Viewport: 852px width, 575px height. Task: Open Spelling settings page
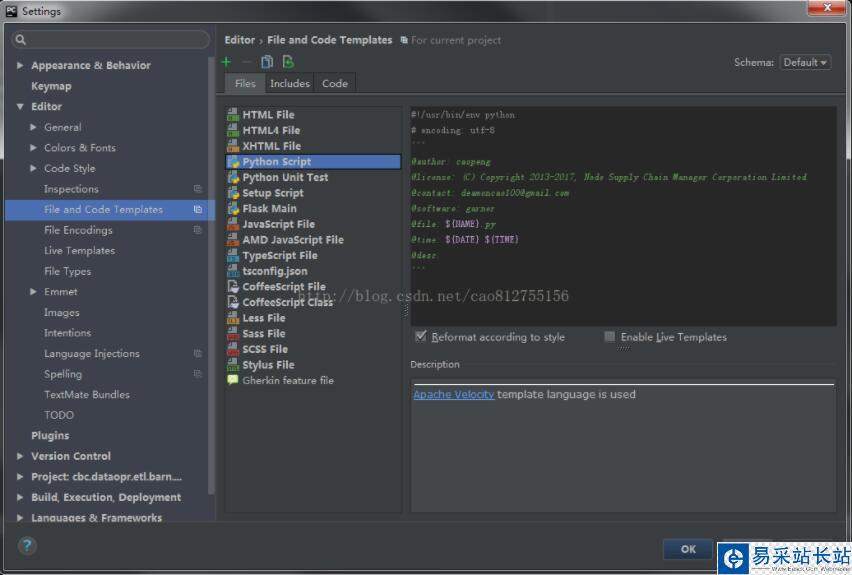coord(63,374)
